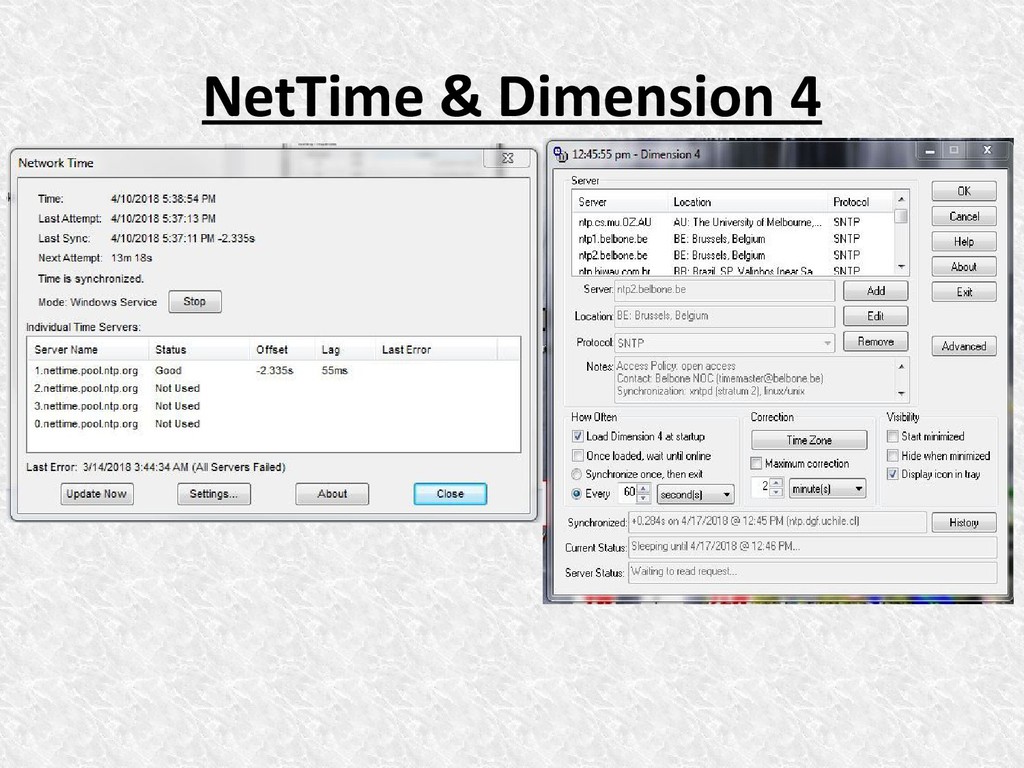Click Update Now in Network Time
Viewport: 1024px width, 768px height.
click(97, 494)
